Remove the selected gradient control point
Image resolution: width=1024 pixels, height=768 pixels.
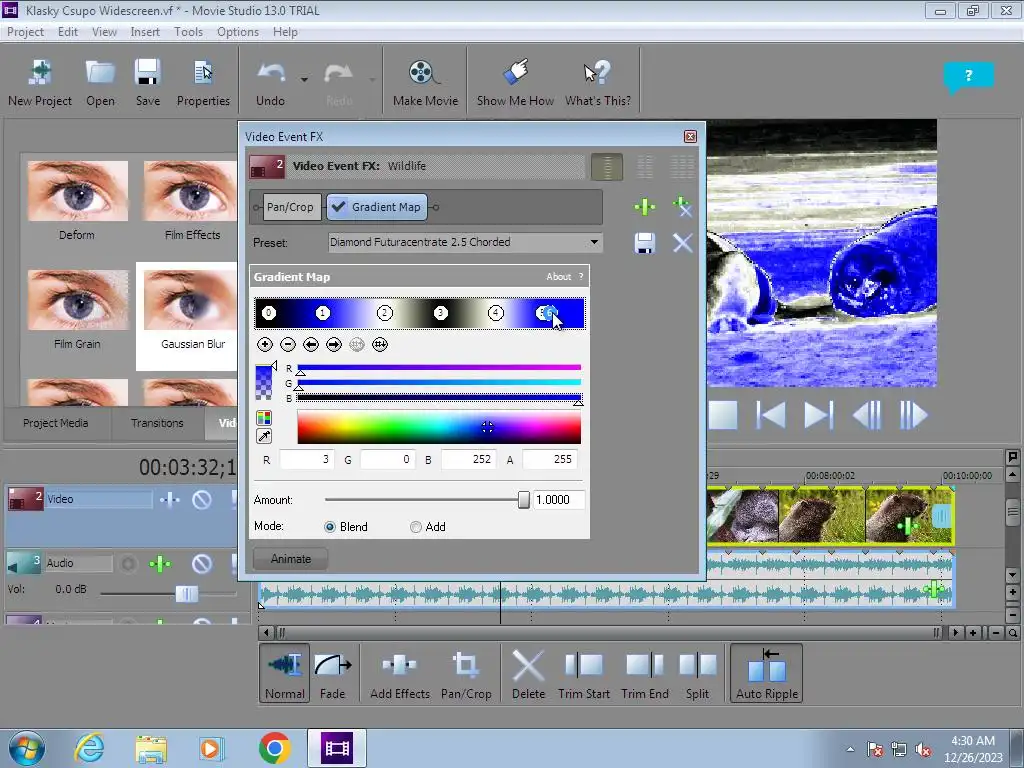(x=288, y=344)
